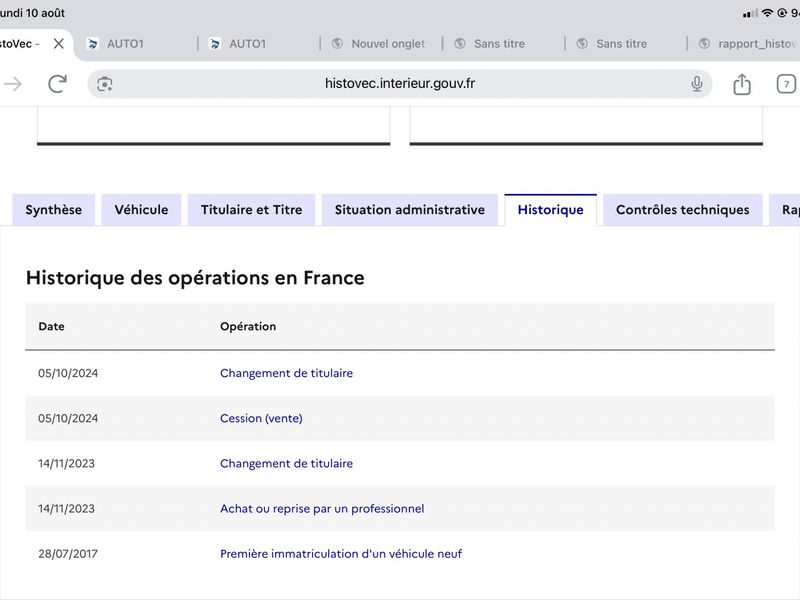Click Changement de titulaire dated 05/10/2024
The height and width of the screenshot is (600, 800).
tap(286, 373)
